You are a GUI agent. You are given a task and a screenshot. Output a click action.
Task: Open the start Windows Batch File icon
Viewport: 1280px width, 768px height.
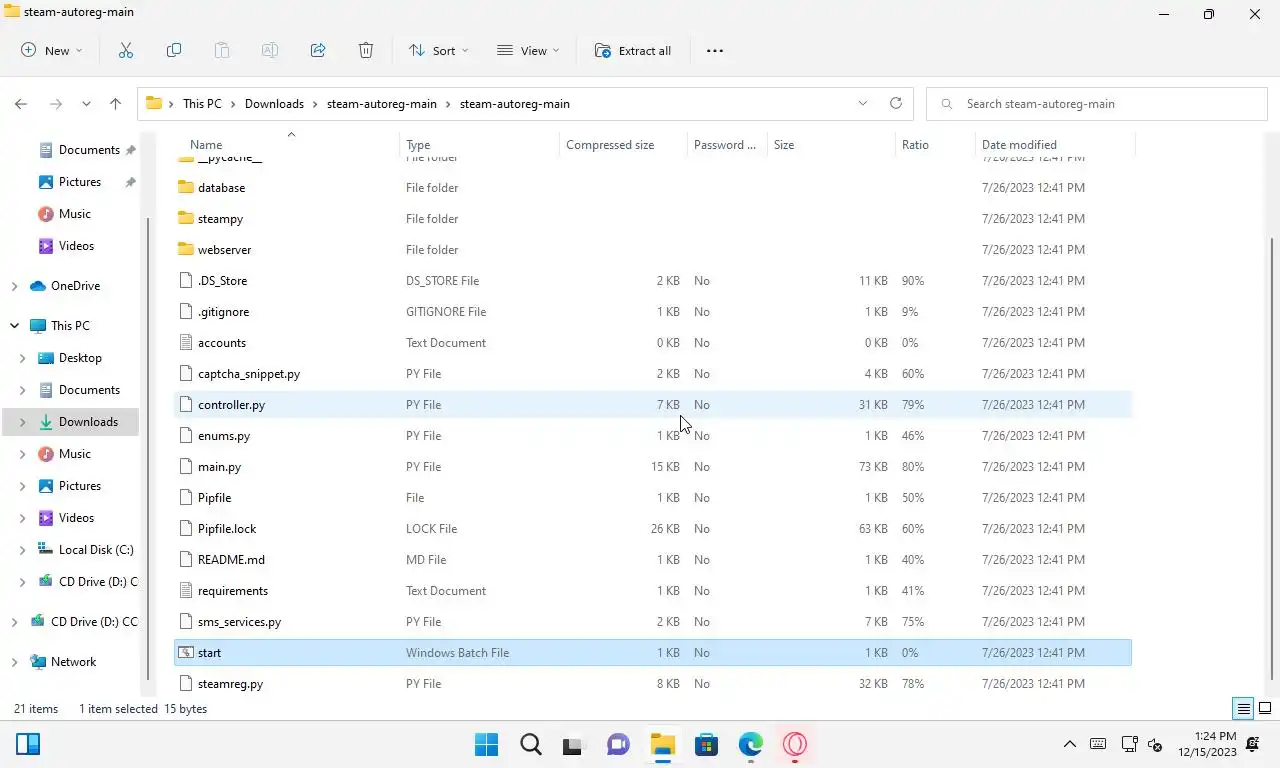pos(185,653)
